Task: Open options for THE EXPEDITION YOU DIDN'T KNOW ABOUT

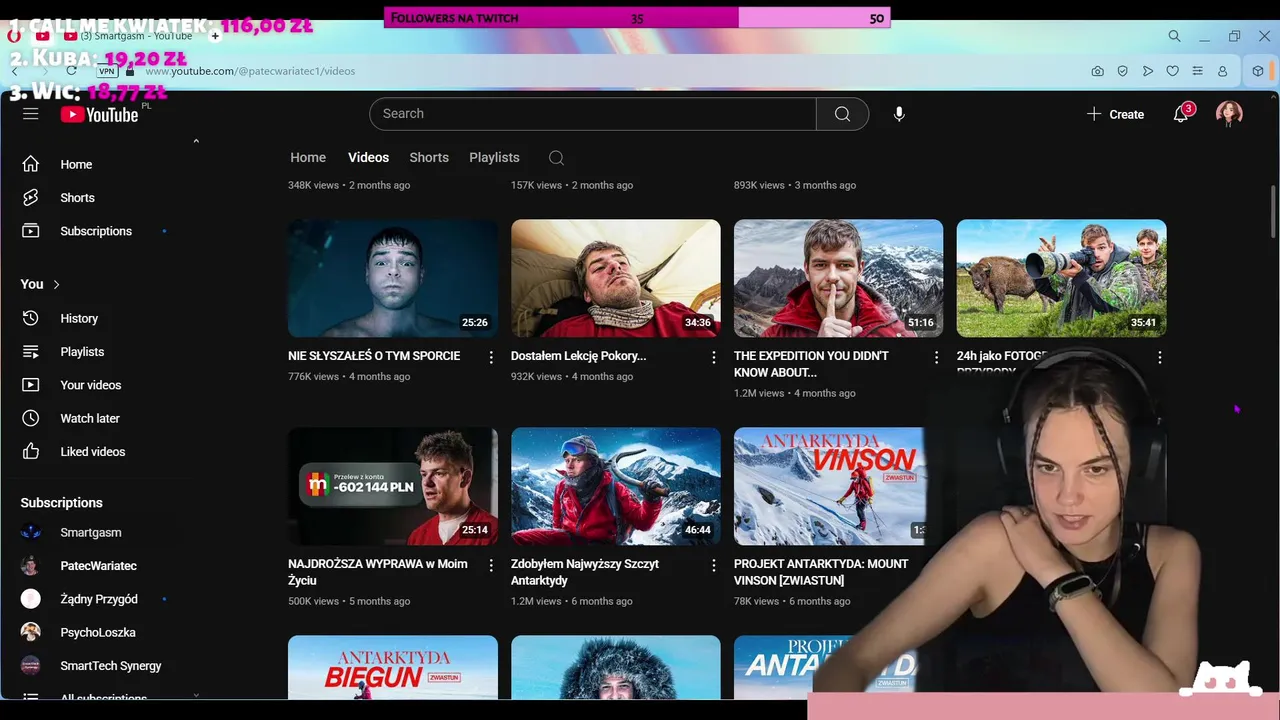Action: pyautogui.click(x=936, y=357)
